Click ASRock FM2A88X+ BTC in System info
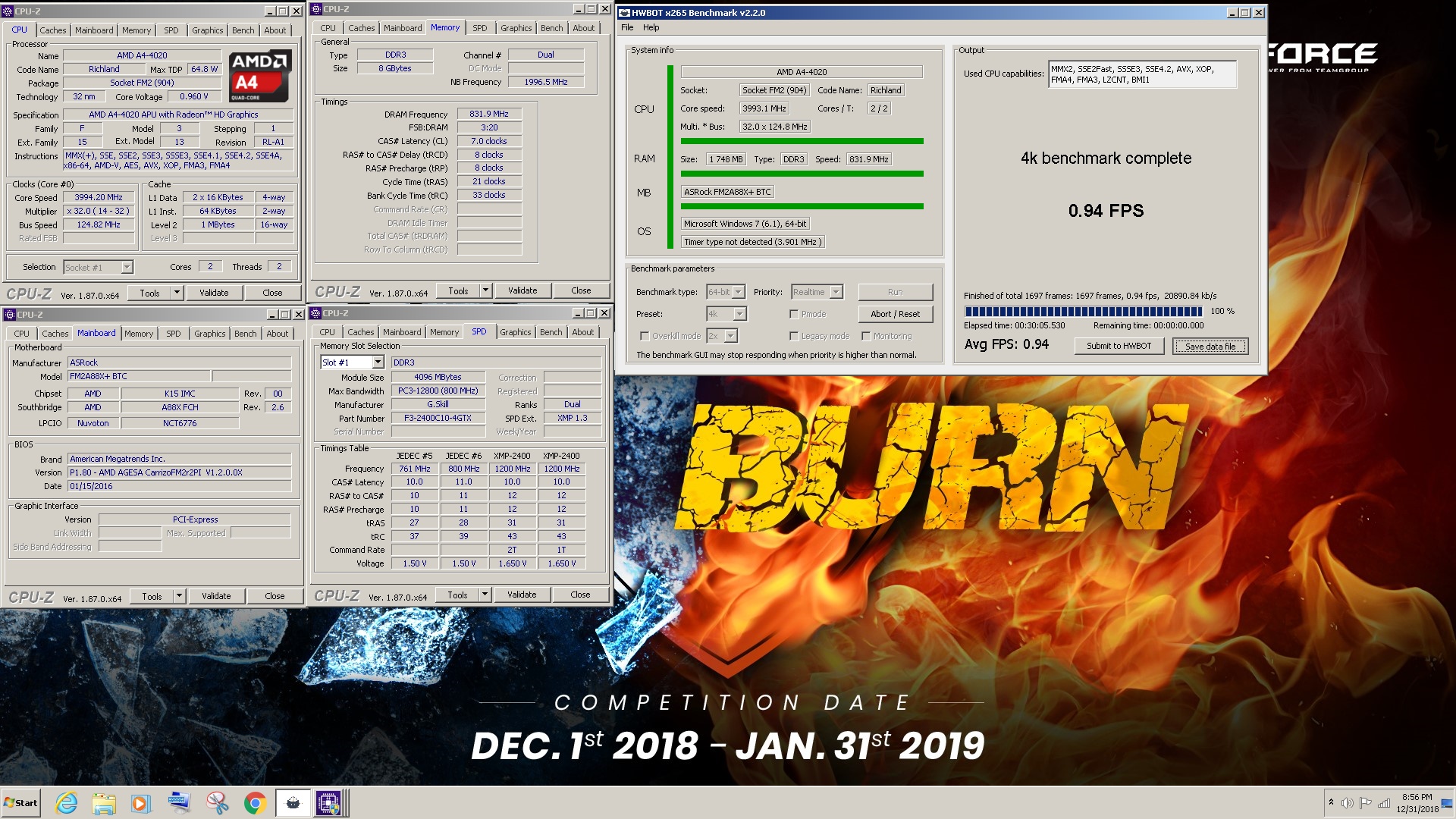The width and height of the screenshot is (1456, 819). [727, 192]
